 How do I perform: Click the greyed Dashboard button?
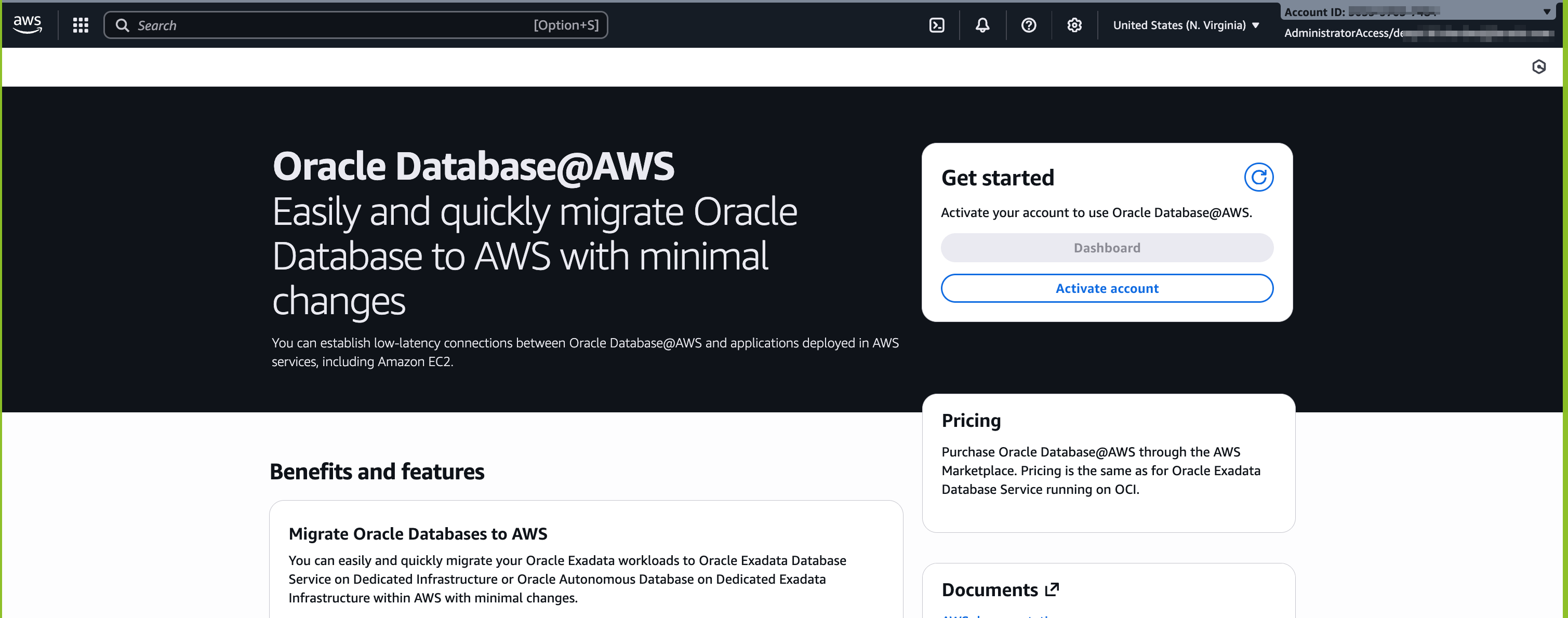tap(1106, 248)
